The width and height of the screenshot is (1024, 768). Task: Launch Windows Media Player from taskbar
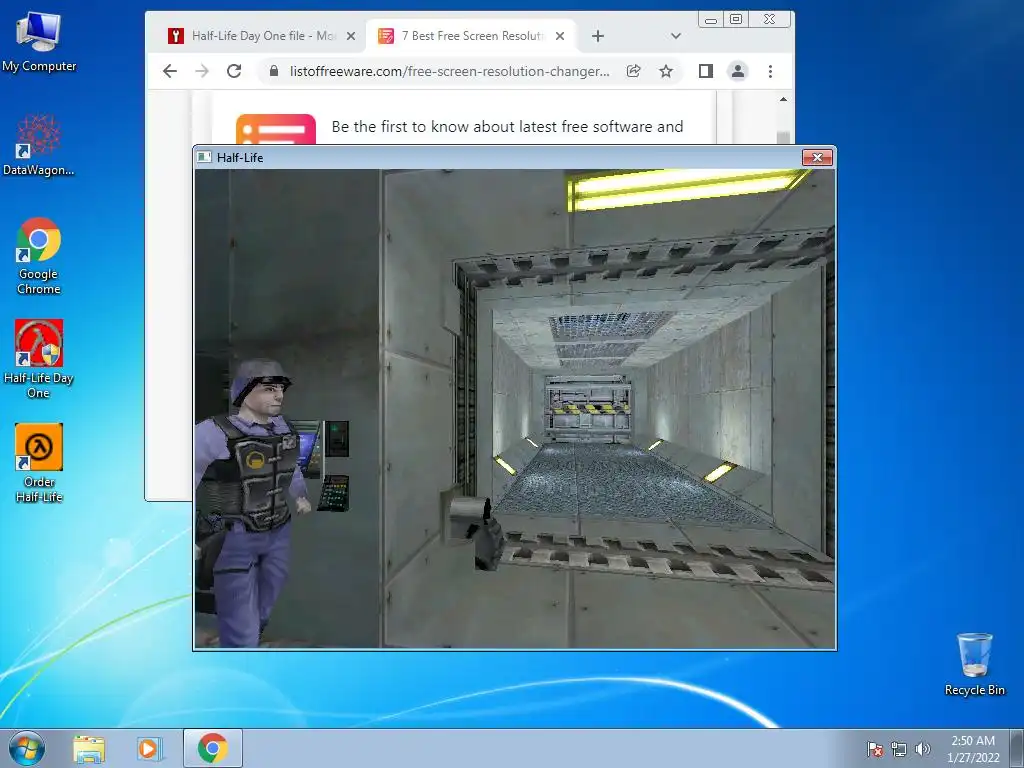pyautogui.click(x=150, y=748)
